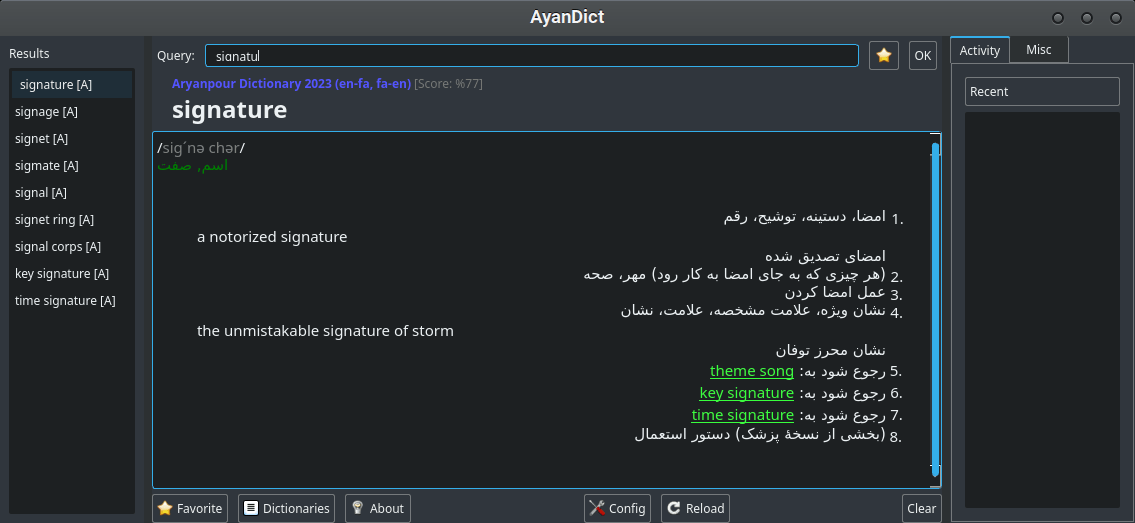This screenshot has width=1135, height=523.
Task: Open the Recent dropdown
Action: [1042, 91]
